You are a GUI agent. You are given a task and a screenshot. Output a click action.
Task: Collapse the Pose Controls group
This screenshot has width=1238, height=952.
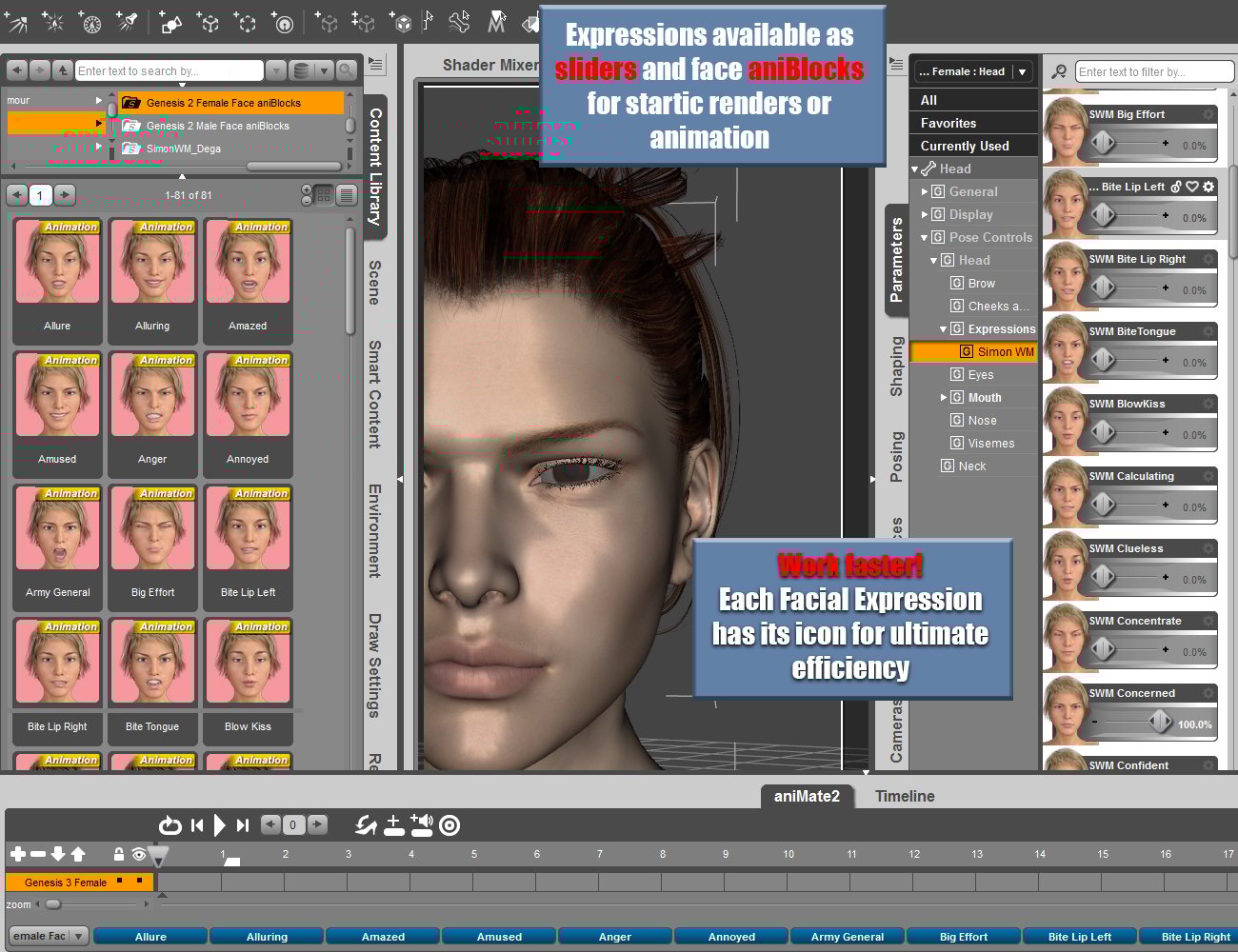coord(924,238)
